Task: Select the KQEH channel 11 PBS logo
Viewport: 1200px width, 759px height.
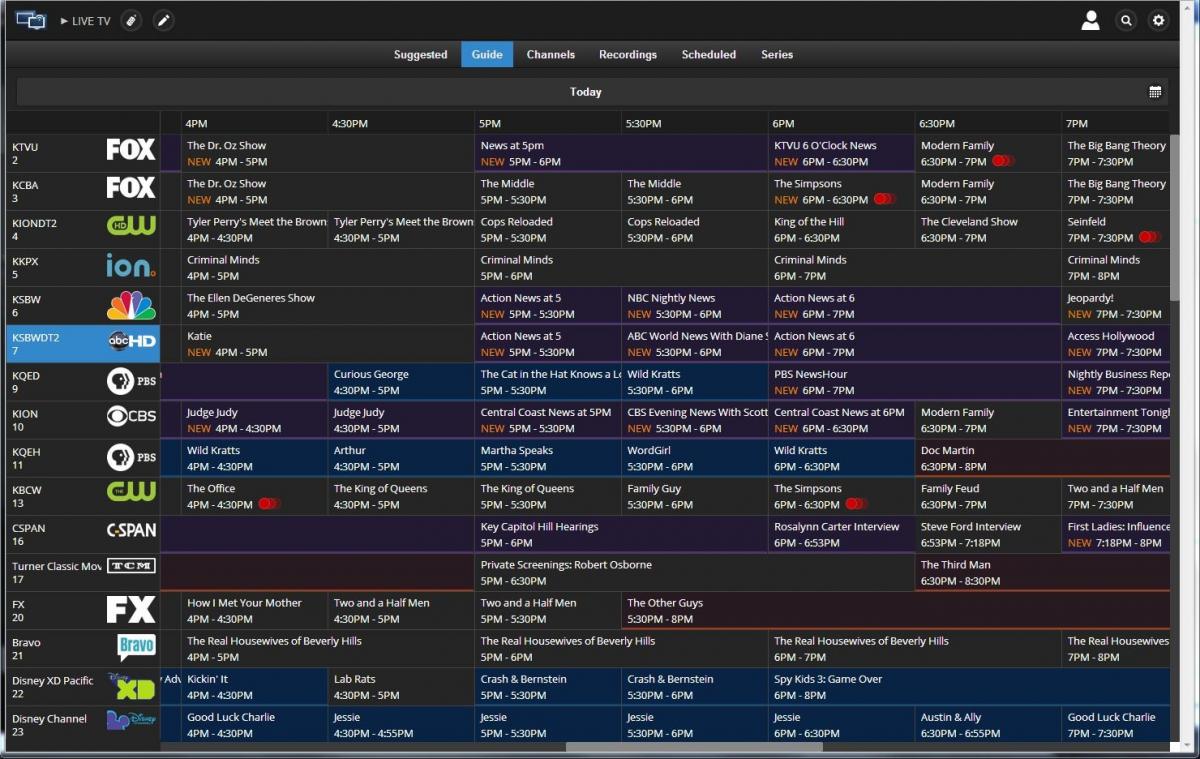Action: (x=131, y=456)
